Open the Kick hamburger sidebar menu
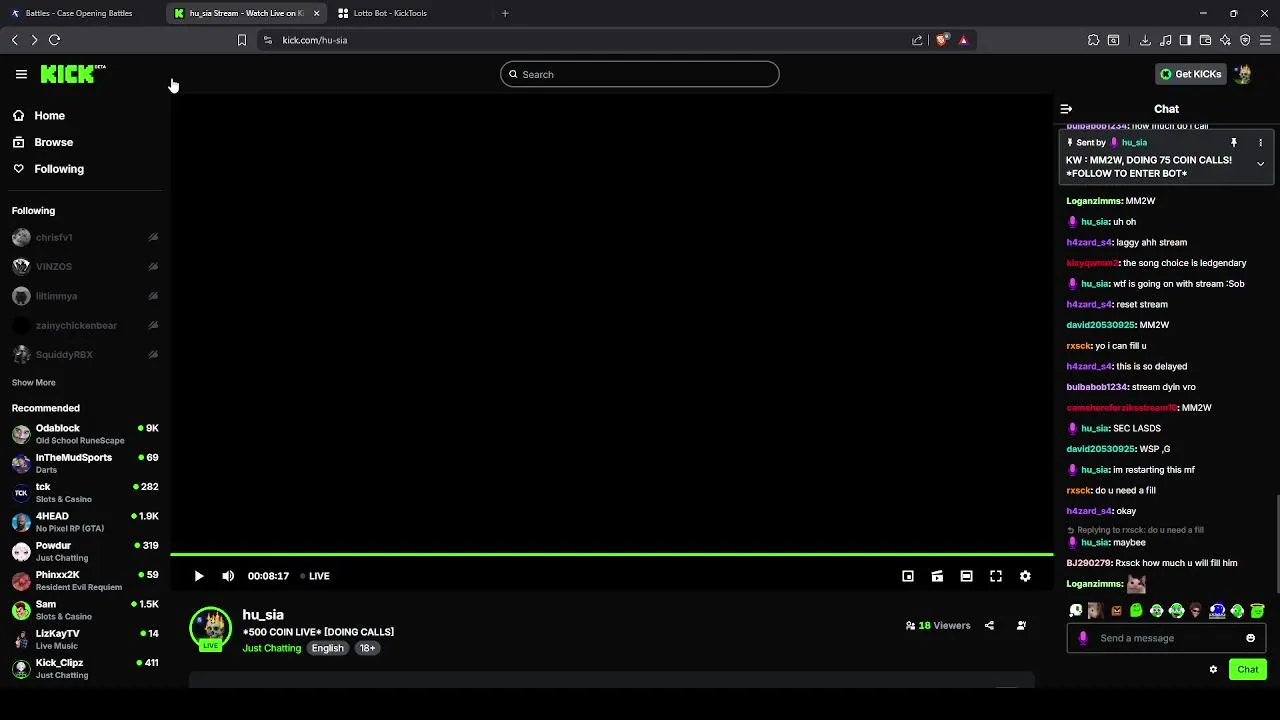This screenshot has width=1280, height=720. (21, 74)
